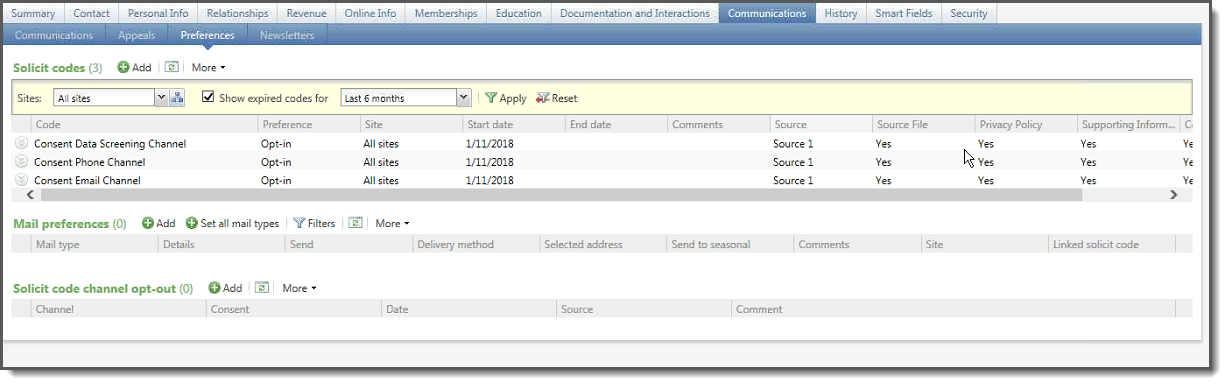Sort by the Delivery method column header
This screenshot has height=385, width=1227.
pyautogui.click(x=475, y=244)
